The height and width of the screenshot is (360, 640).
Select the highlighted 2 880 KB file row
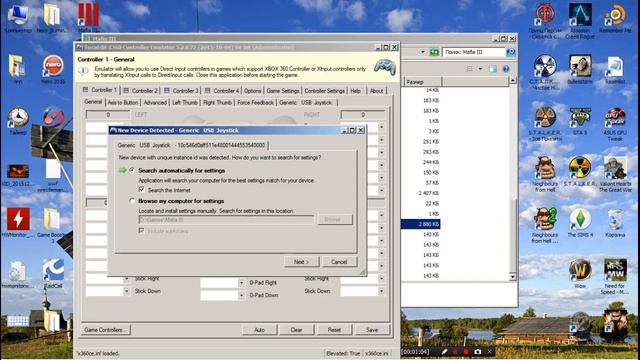click(x=420, y=224)
